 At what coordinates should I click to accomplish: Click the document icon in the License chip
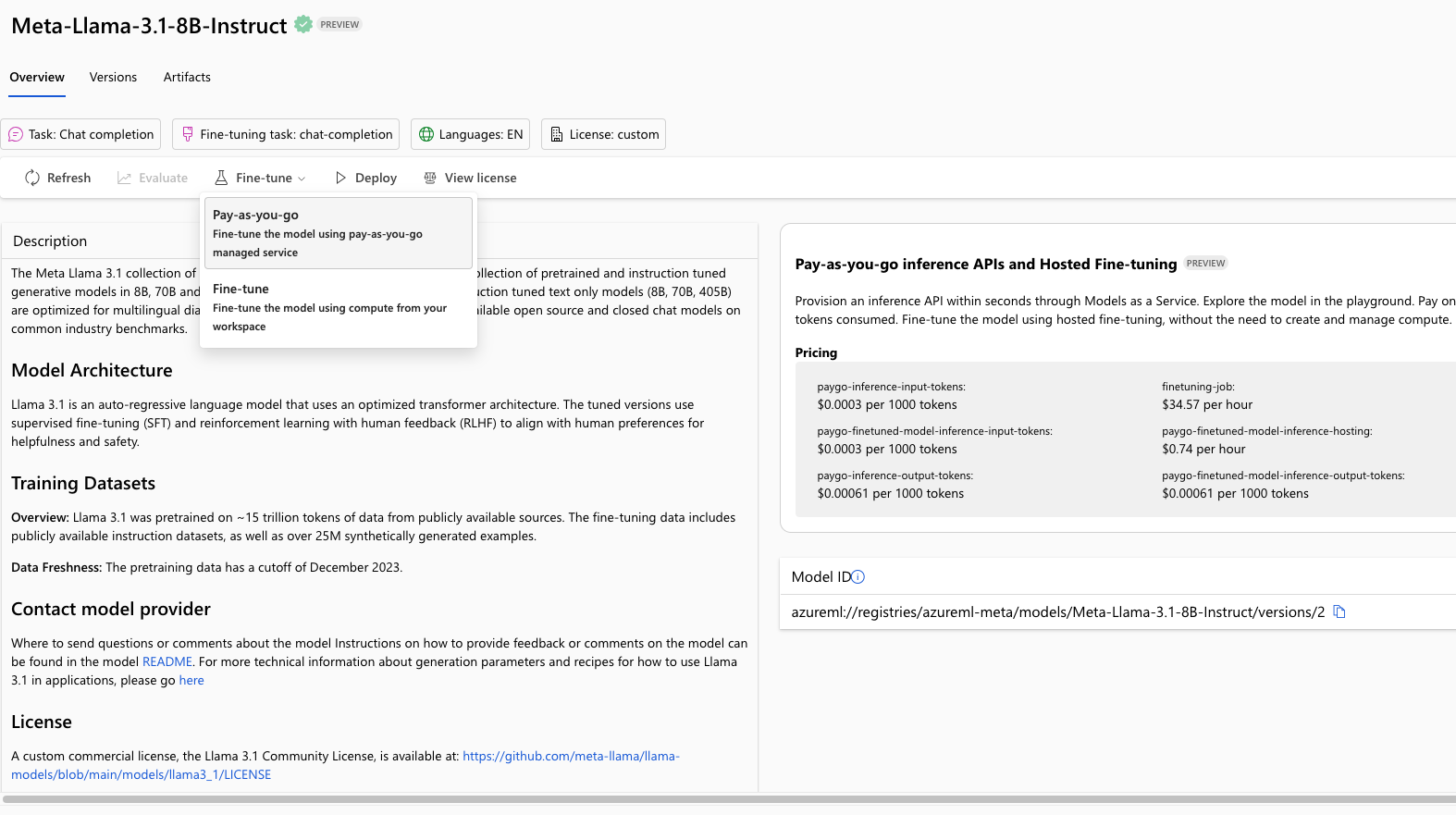tap(557, 134)
